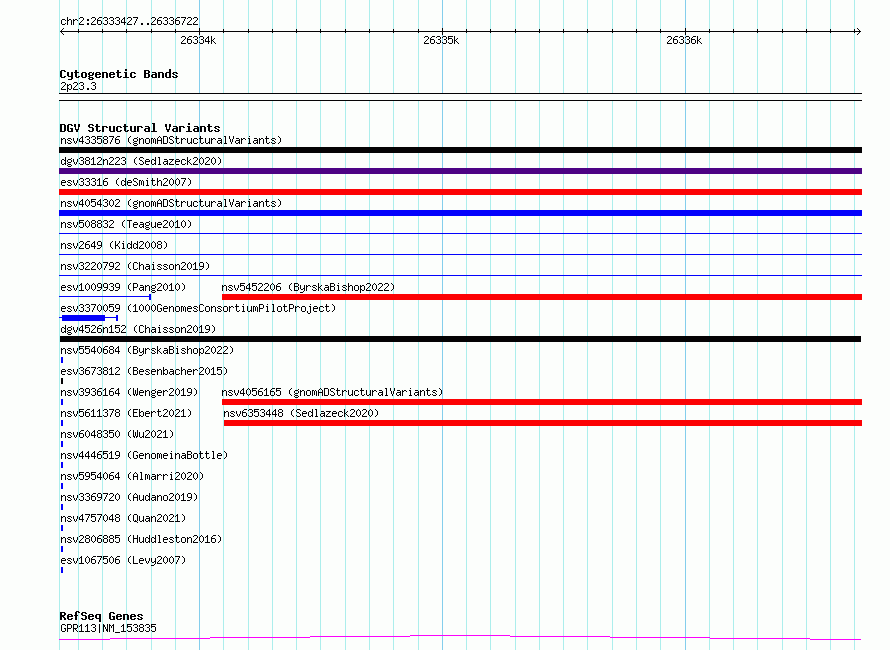Screen dimensions: 890x650
Task: Click the black dgv4526n152 variant bar
Action: point(460,339)
